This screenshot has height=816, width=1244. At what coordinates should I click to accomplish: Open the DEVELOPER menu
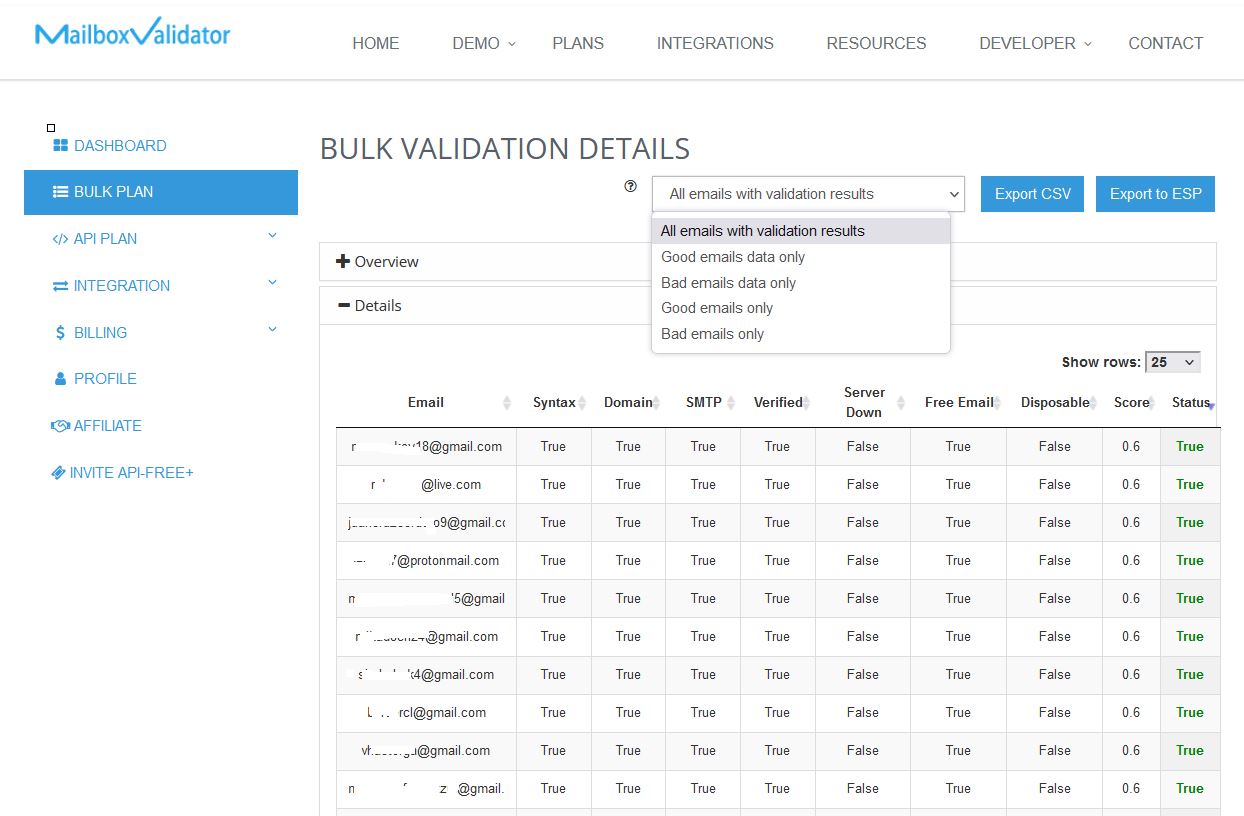pyautogui.click(x=1028, y=43)
